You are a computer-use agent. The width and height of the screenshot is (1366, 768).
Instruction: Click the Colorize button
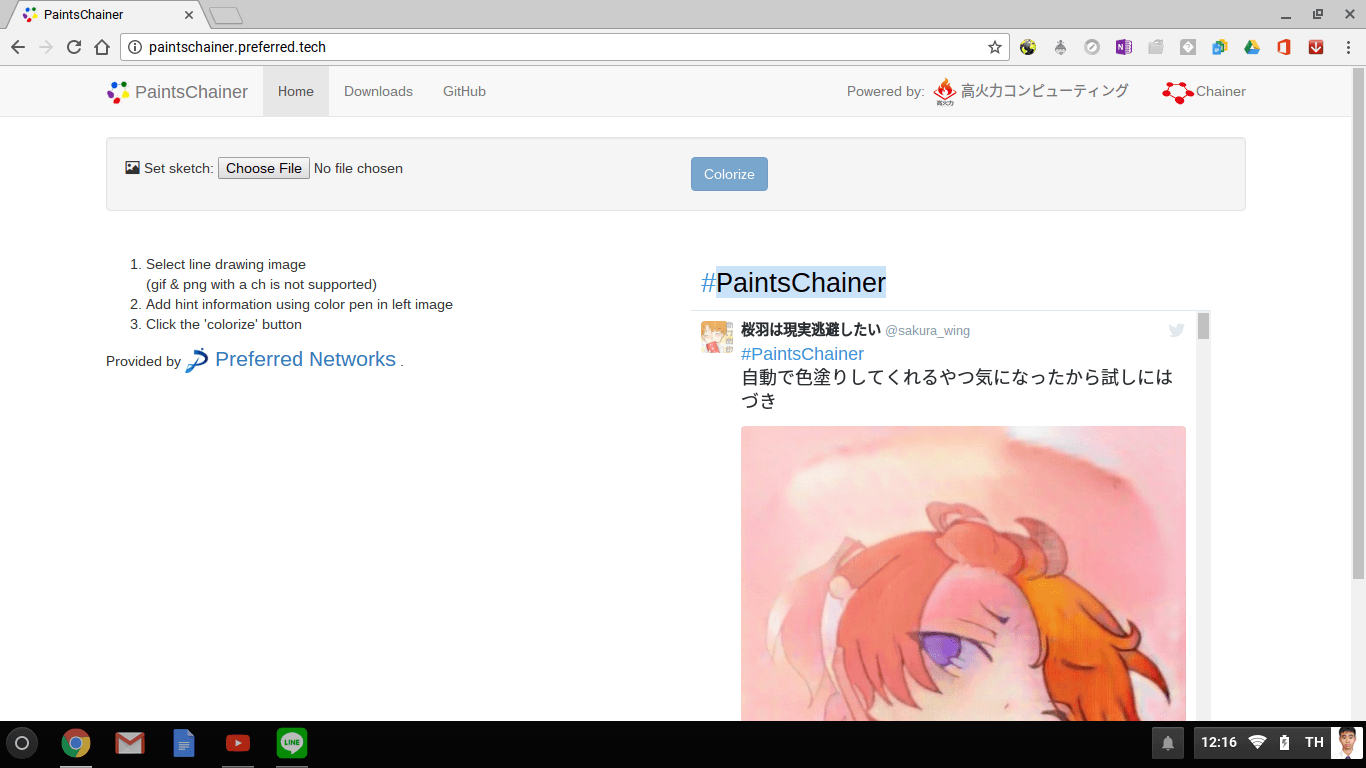click(729, 174)
